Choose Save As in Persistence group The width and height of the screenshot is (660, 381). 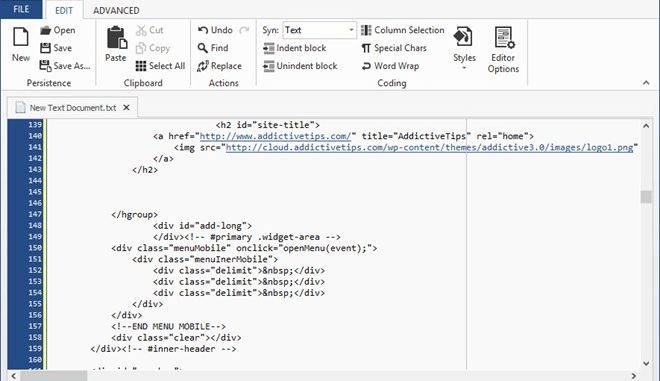(65, 66)
